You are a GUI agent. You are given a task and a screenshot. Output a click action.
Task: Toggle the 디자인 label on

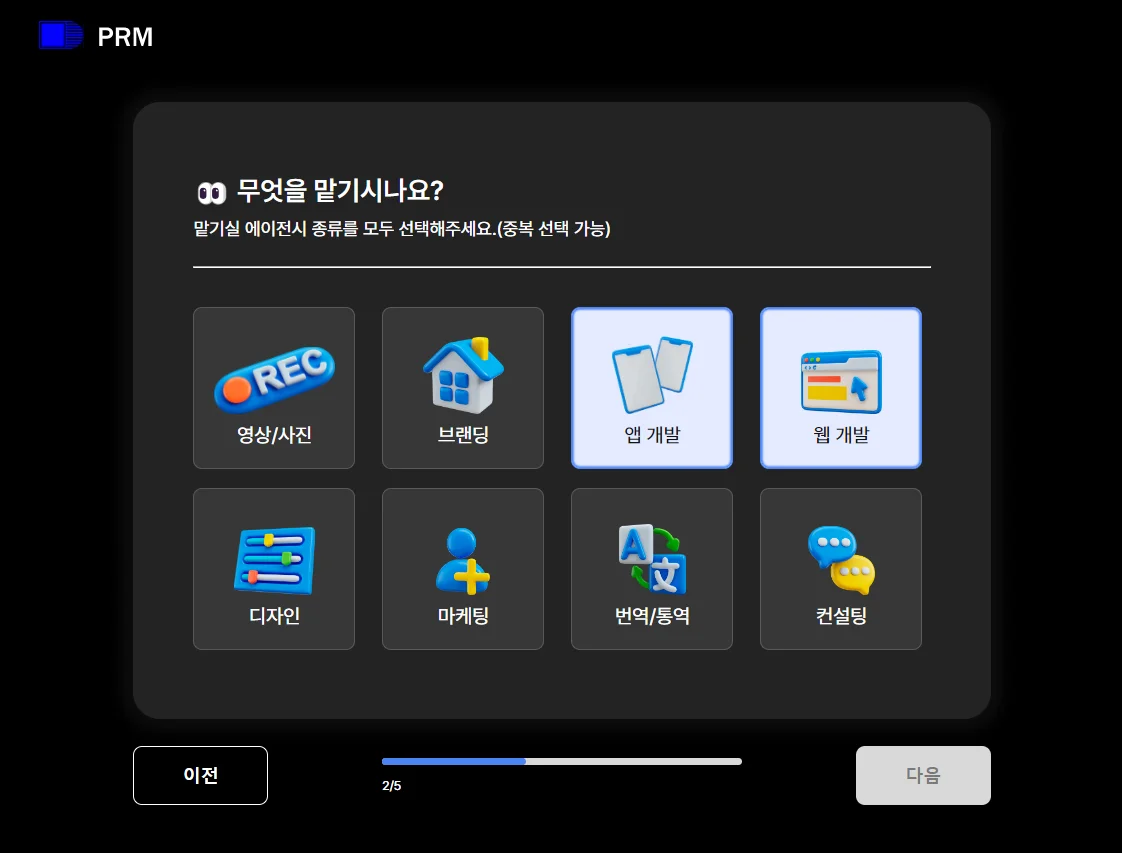point(274,616)
